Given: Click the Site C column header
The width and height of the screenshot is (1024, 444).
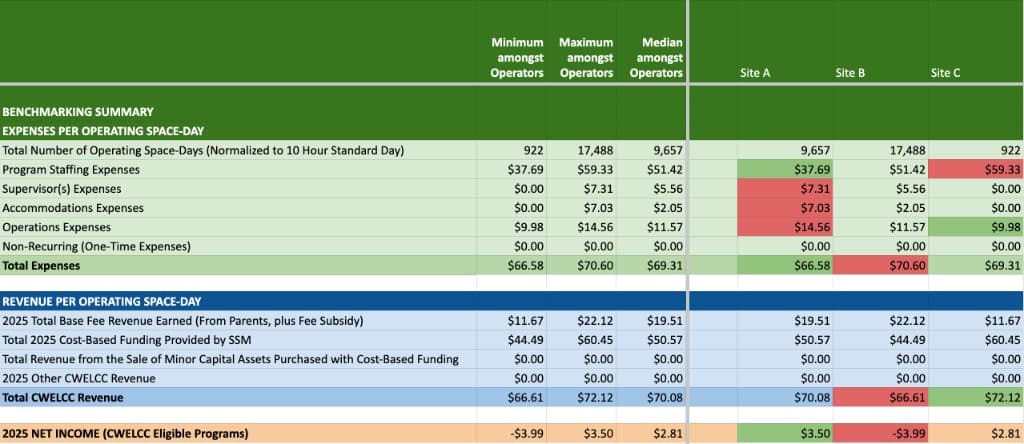Looking at the screenshot, I should [x=945, y=73].
